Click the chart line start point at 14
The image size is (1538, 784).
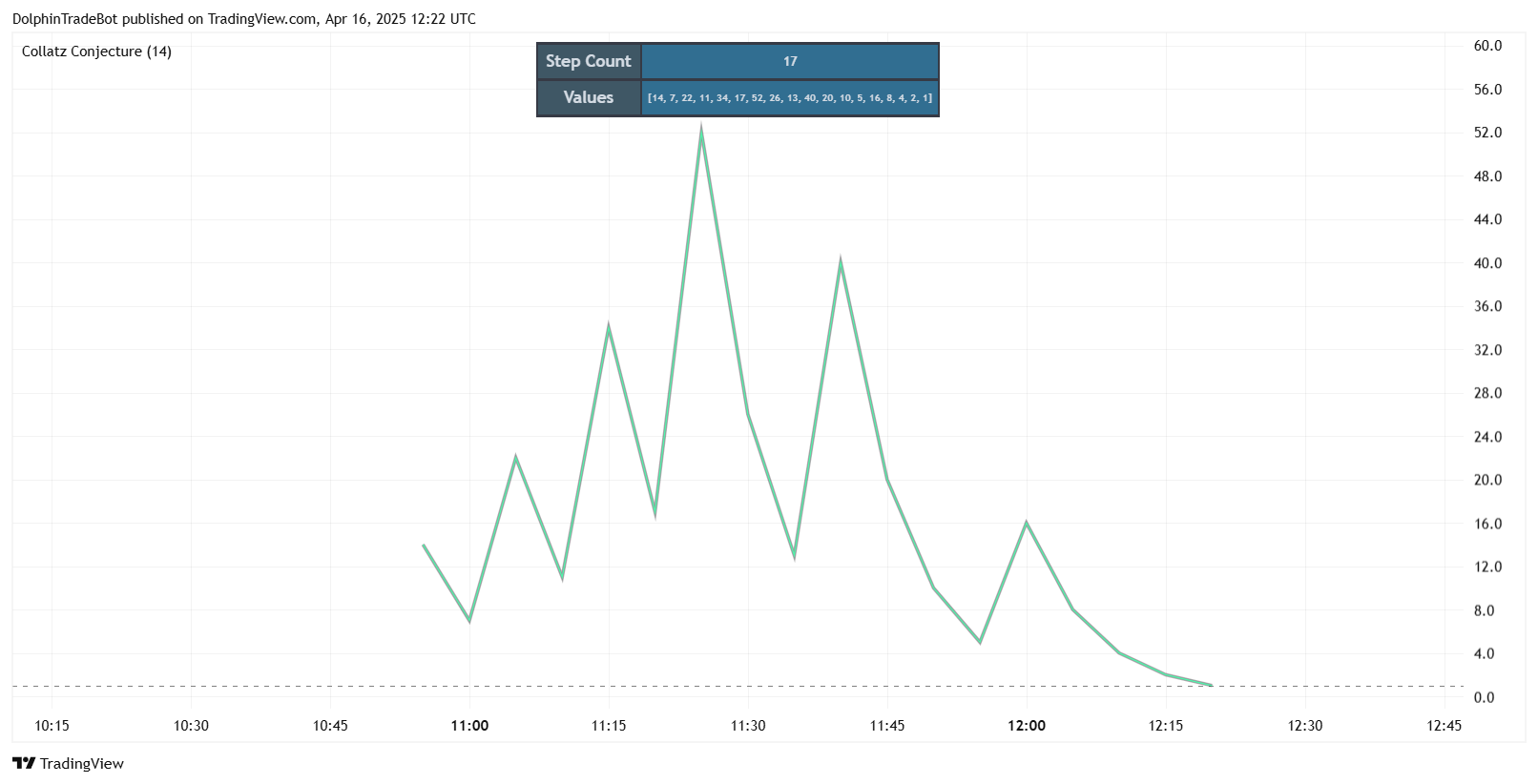coord(424,546)
